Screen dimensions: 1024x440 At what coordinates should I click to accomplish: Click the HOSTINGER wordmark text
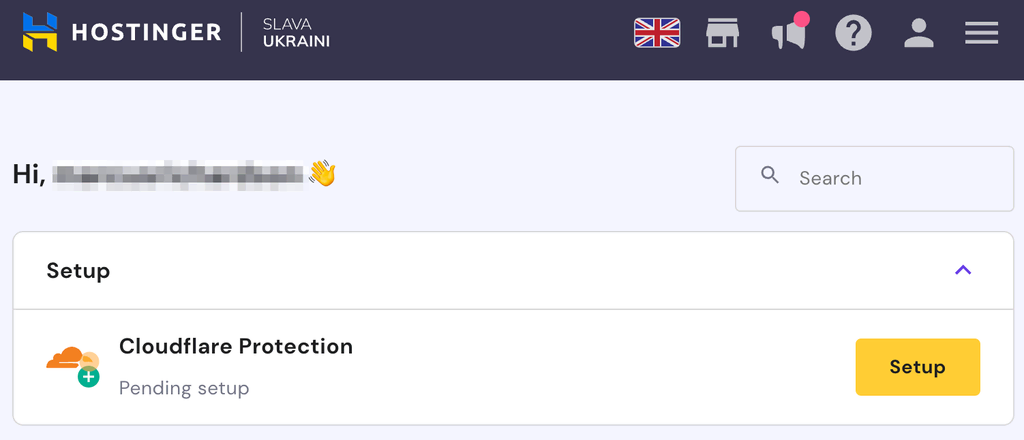coord(146,33)
